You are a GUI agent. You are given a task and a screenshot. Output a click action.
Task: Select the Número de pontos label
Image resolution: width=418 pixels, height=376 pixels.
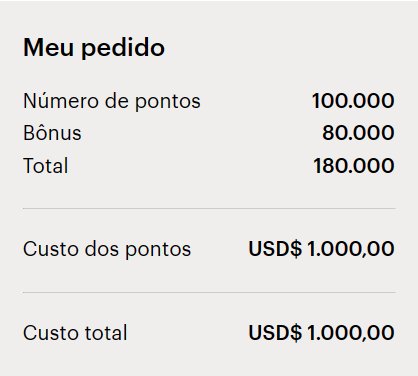click(112, 101)
